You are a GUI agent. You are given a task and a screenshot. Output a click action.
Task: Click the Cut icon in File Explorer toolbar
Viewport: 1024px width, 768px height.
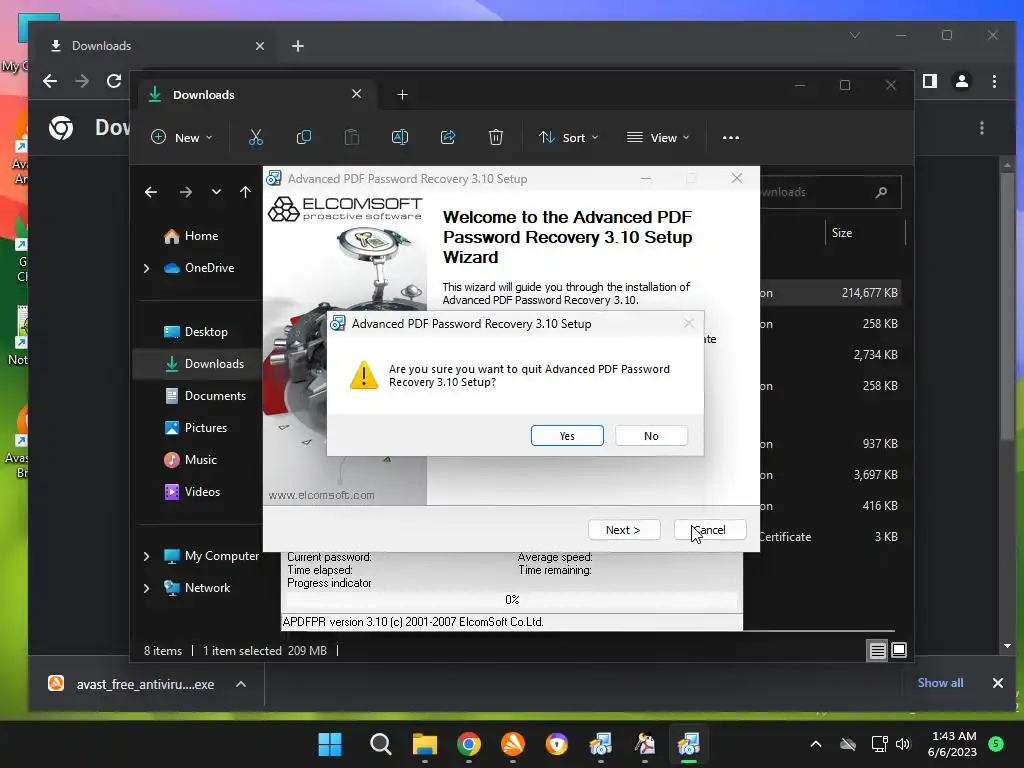click(x=255, y=137)
